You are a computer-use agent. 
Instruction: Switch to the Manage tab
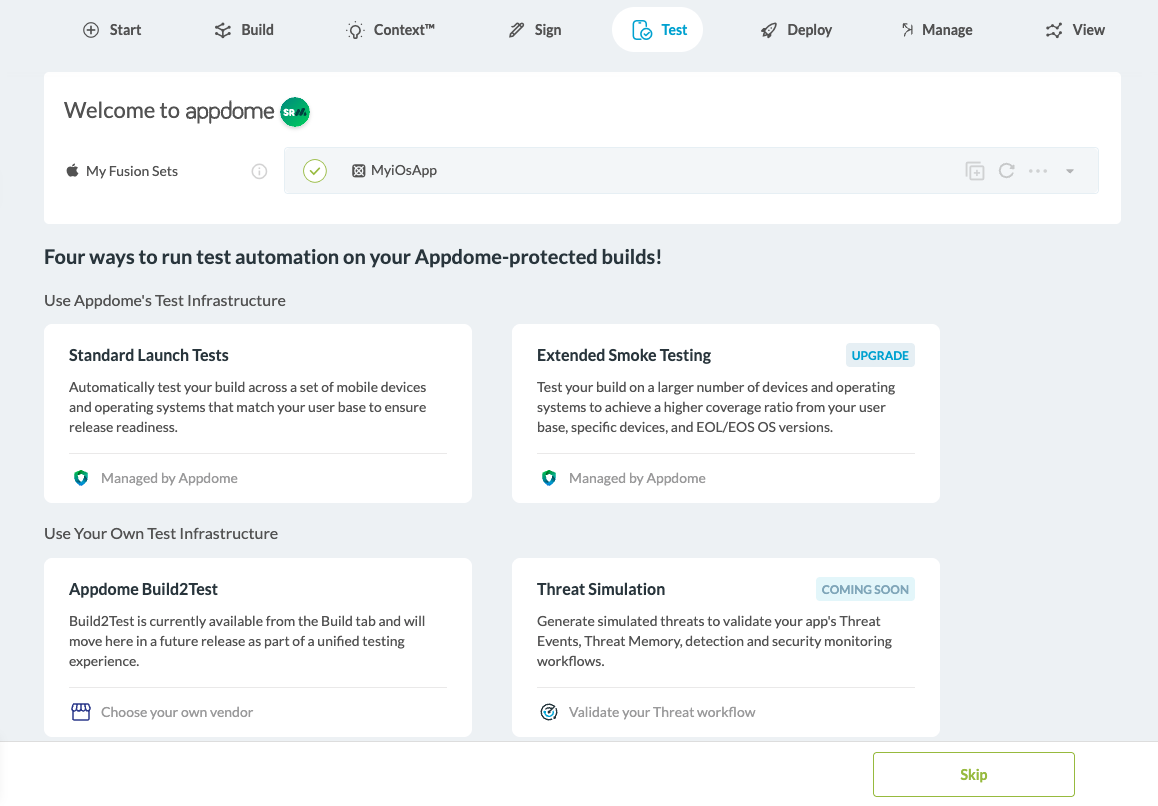point(936,30)
